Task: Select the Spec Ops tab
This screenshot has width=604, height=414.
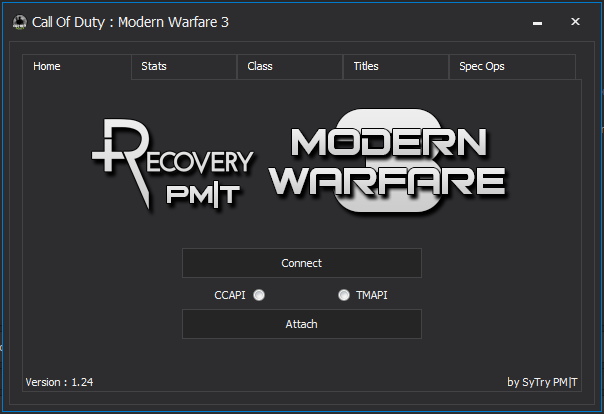Action: pos(512,67)
